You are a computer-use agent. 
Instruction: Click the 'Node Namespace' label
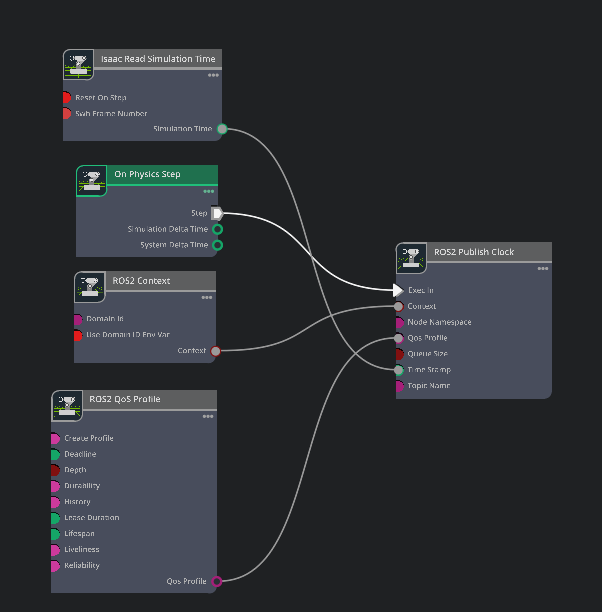(x=439, y=322)
